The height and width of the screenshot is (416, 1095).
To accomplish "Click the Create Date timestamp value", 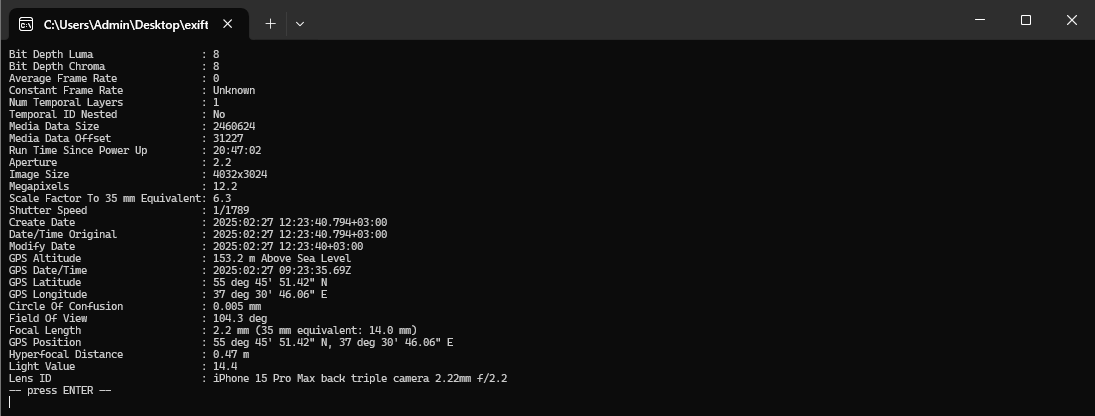I will [300, 222].
